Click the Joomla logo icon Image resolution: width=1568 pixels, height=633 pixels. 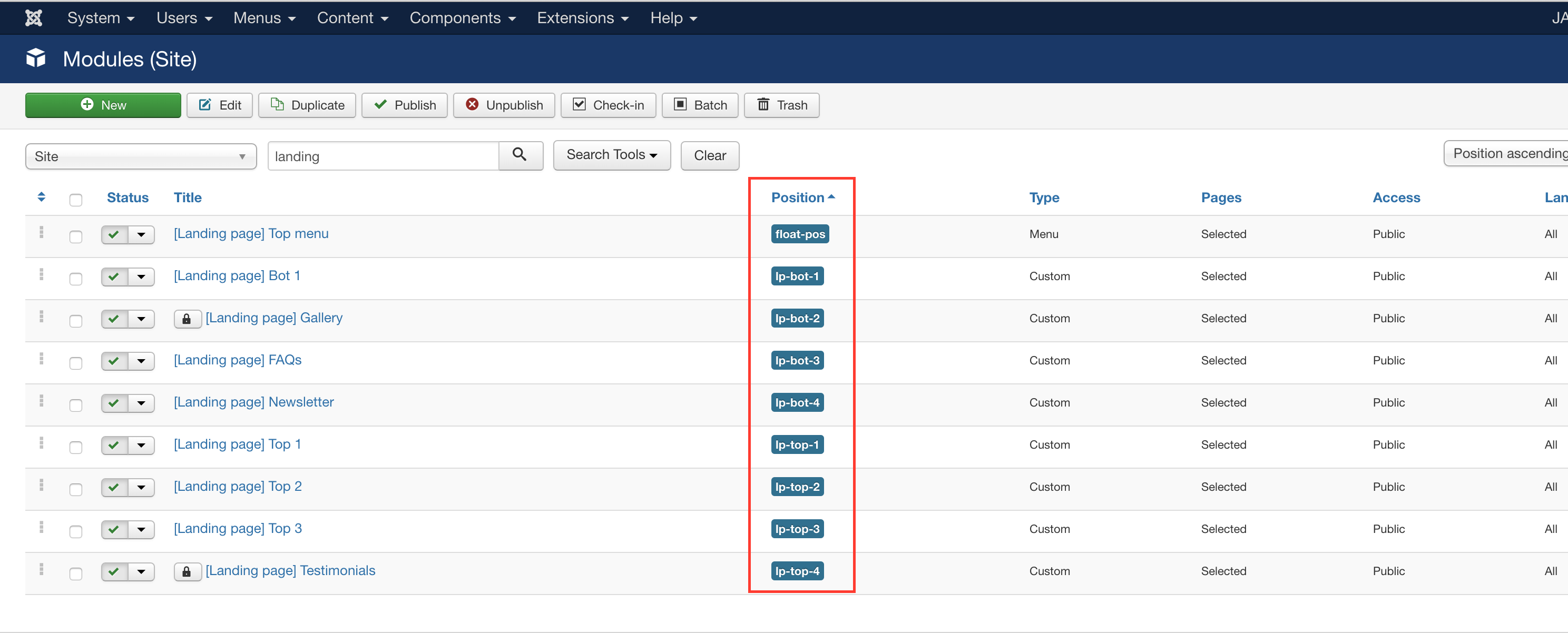34,18
